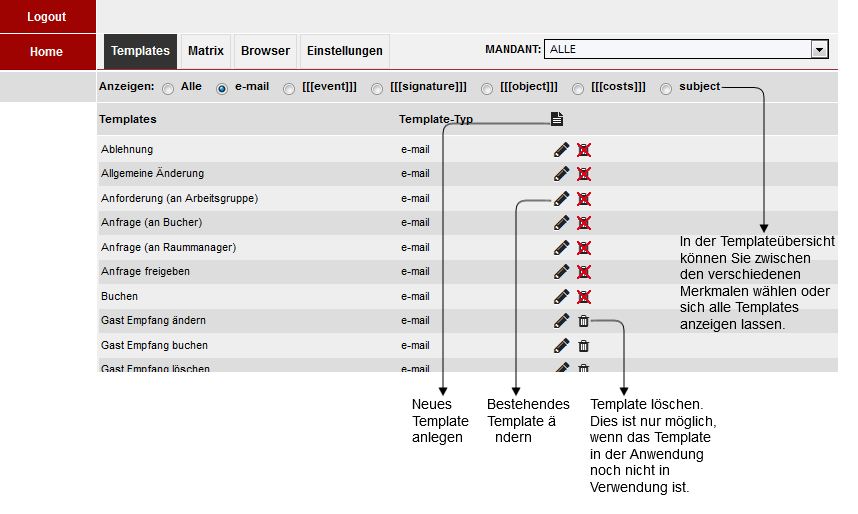
Task: Click crossed-out delete icon for Allgemeine Änderung
Action: (584, 174)
